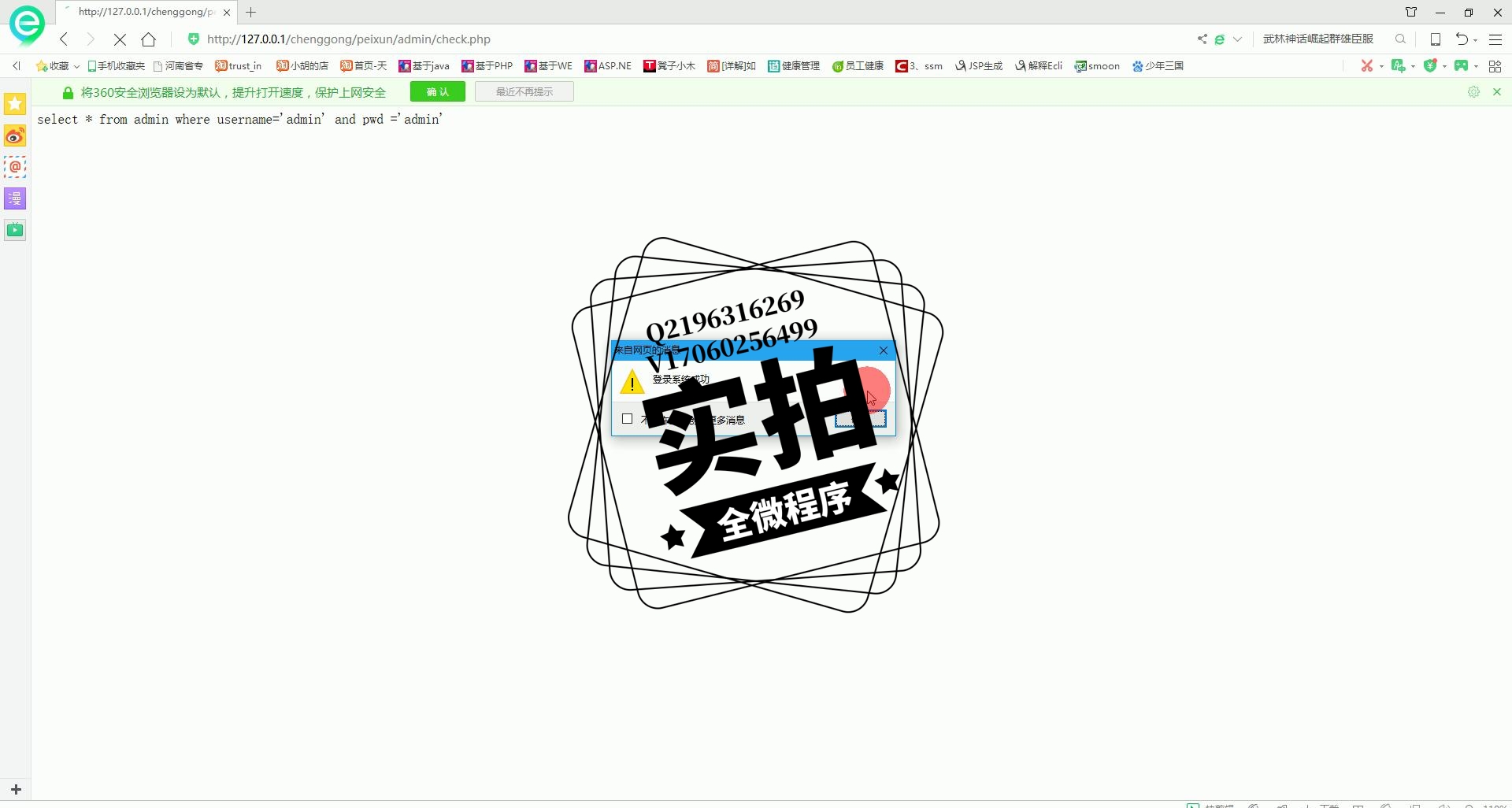Open the mail @ sidebar icon

click(15, 167)
